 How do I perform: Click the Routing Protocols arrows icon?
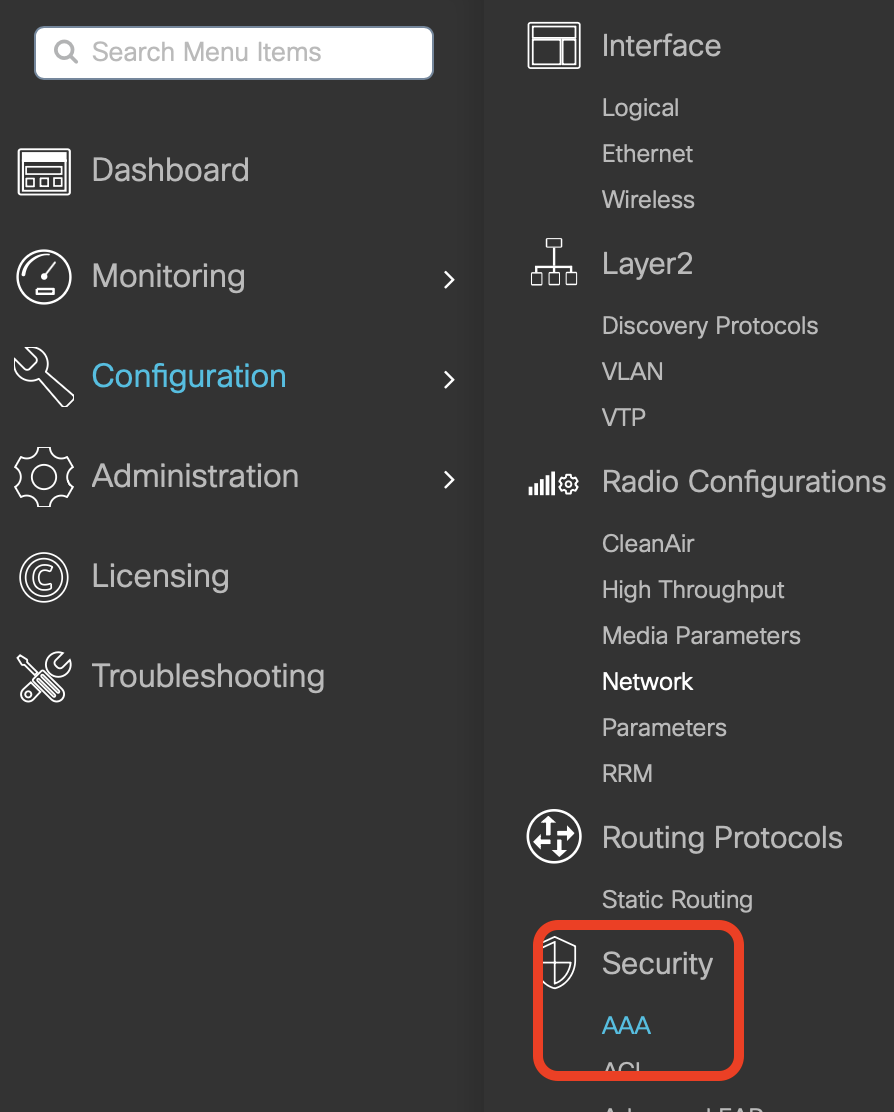pyautogui.click(x=553, y=837)
